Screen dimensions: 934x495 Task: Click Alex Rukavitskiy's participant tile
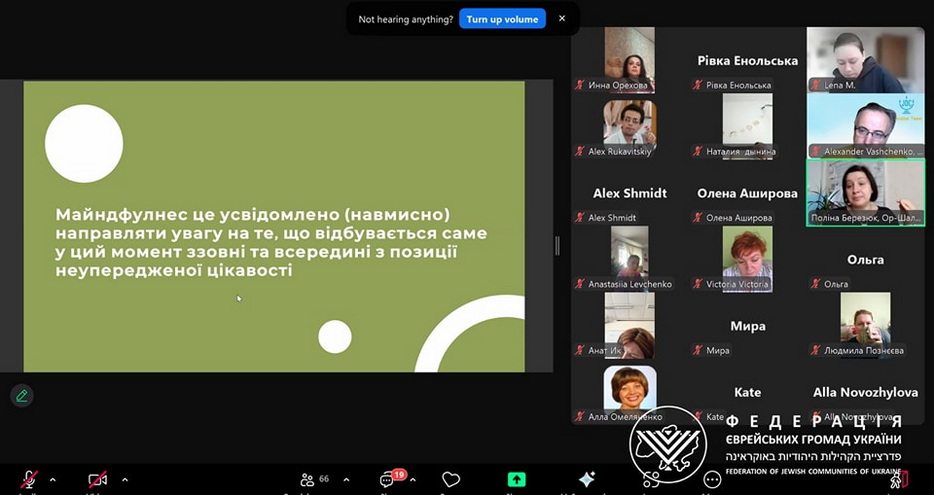coord(629,126)
